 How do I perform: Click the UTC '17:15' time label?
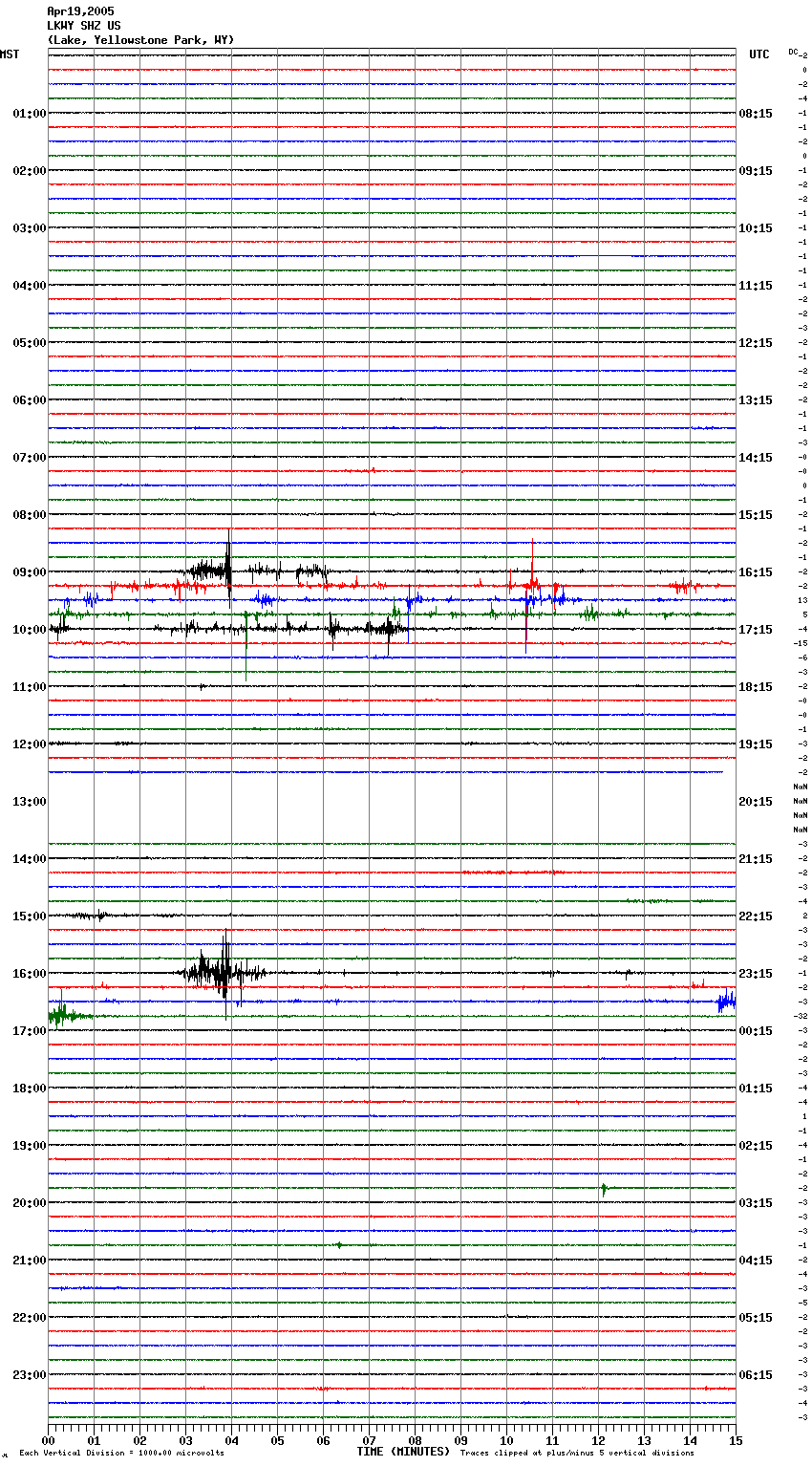tap(756, 630)
